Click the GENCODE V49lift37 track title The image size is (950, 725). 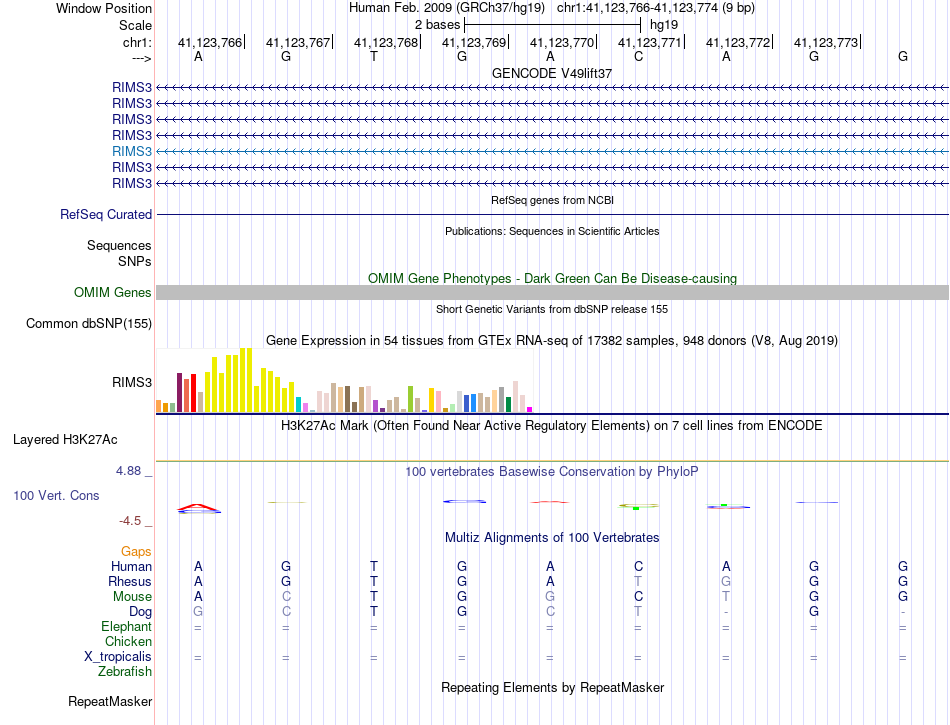pyautogui.click(x=552, y=73)
